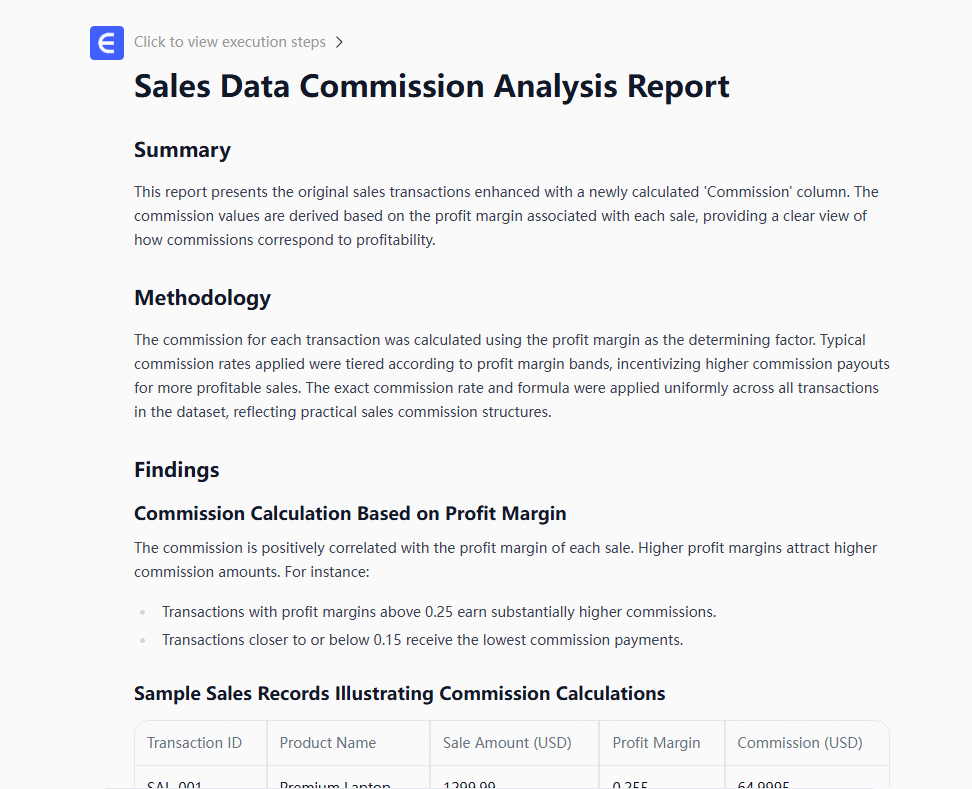This screenshot has width=972, height=789.
Task: Select the Findings heading
Action: [177, 470]
